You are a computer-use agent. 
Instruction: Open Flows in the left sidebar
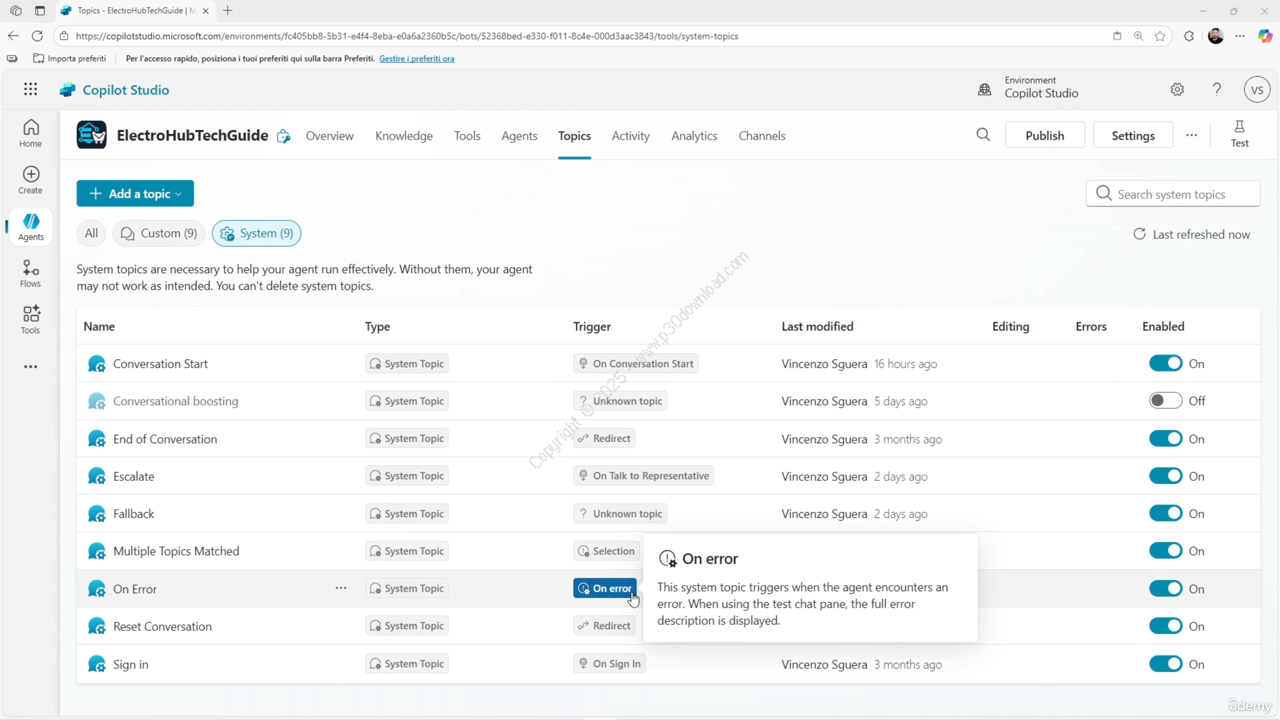pyautogui.click(x=31, y=273)
